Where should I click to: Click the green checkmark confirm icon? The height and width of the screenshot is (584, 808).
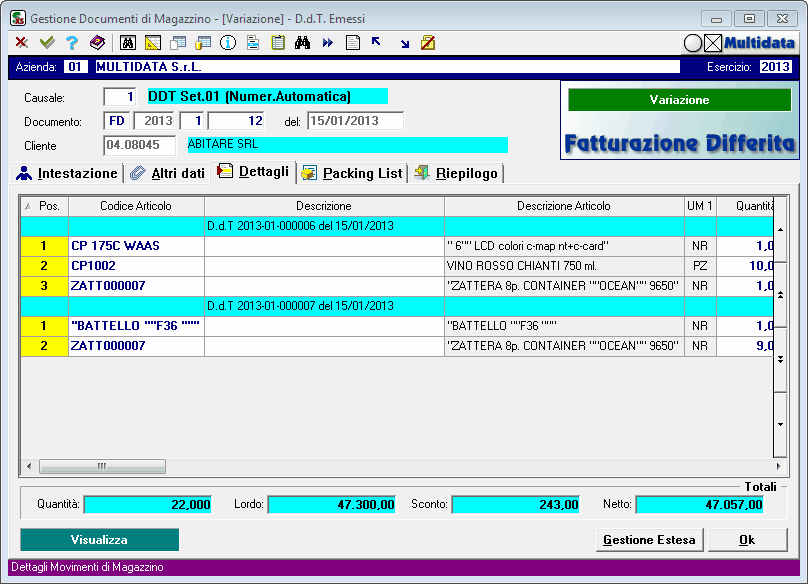tap(47, 42)
